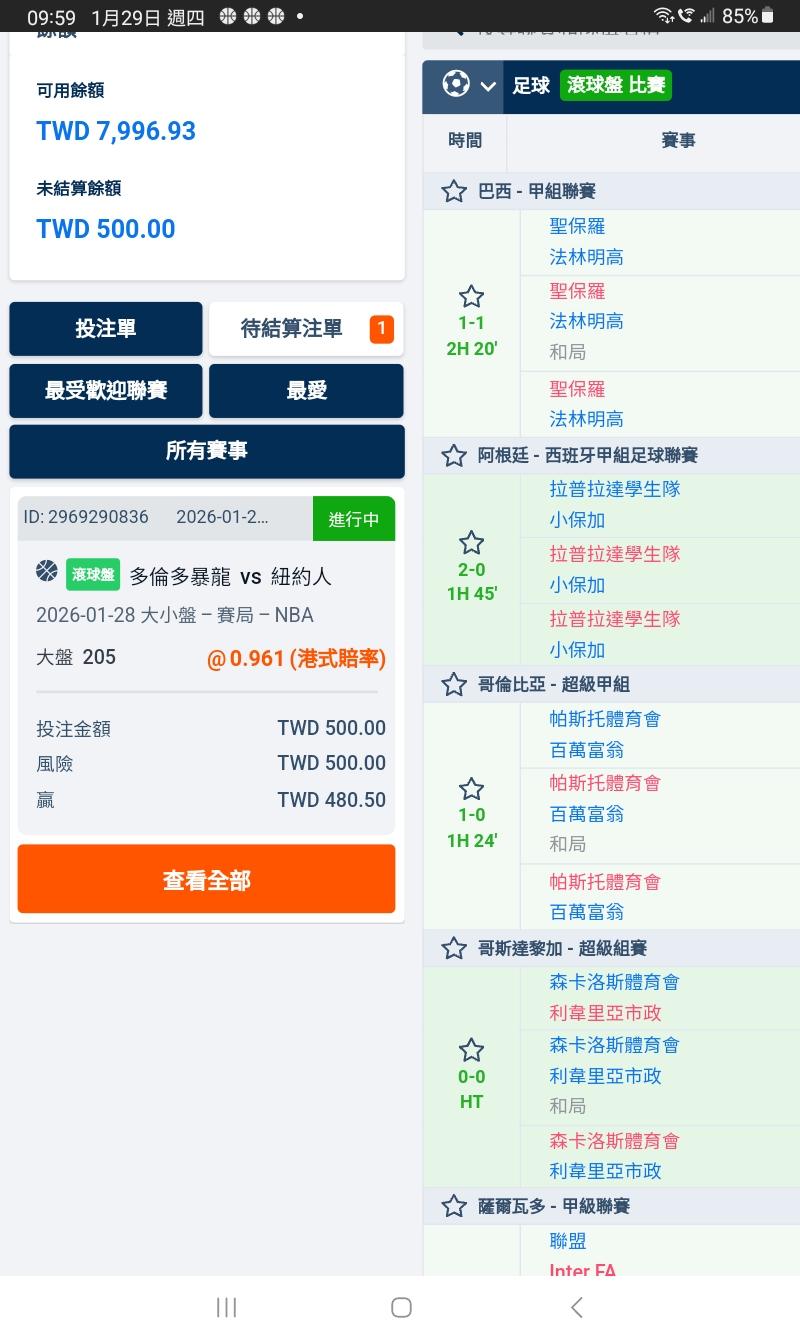Viewport: 800px width, 1340px height.
Task: Expand the sport selector dropdown arrow
Action: tap(488, 86)
